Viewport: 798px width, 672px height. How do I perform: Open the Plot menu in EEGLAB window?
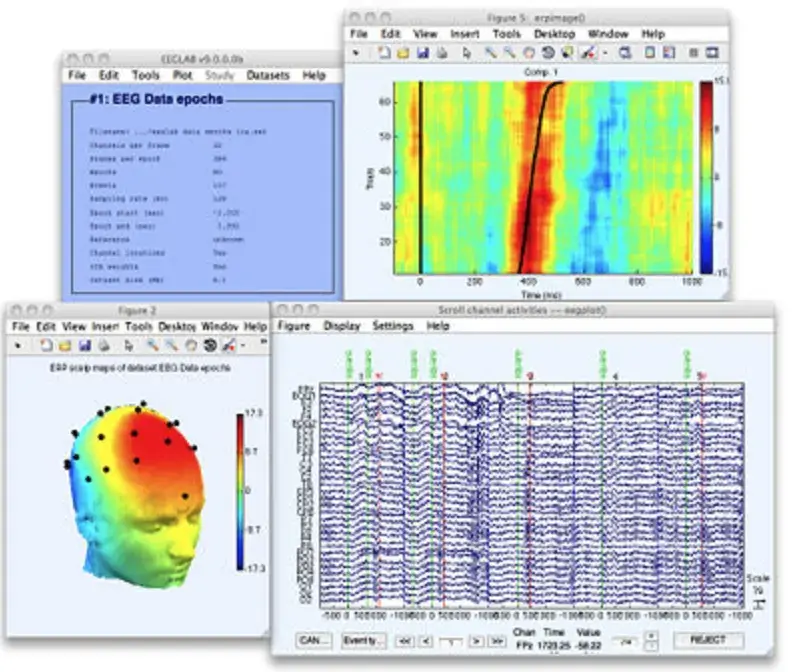[x=182, y=75]
